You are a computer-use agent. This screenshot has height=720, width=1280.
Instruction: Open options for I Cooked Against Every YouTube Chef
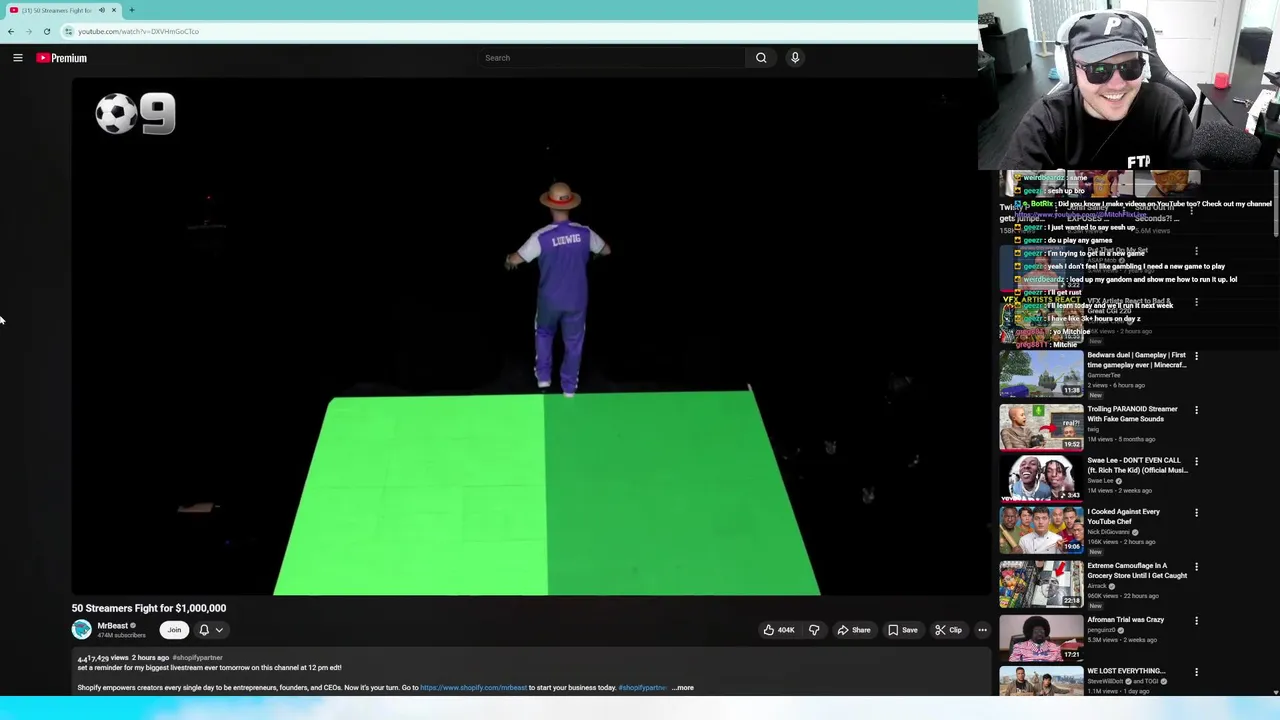(x=1196, y=513)
